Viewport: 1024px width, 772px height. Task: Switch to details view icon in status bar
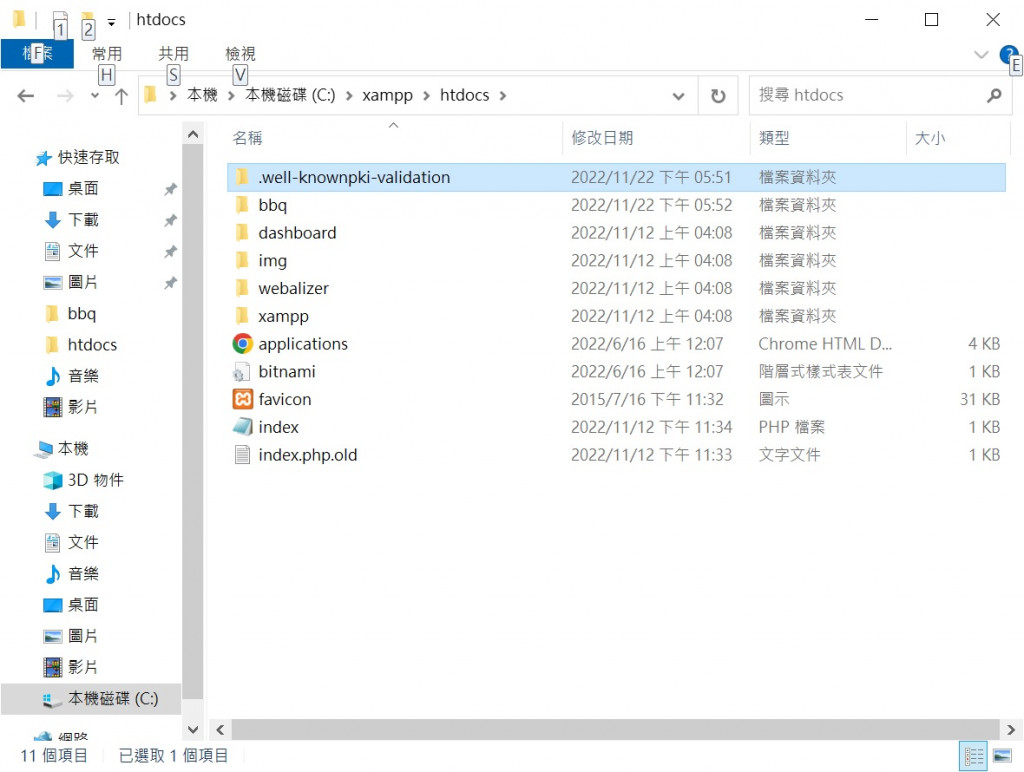[973, 756]
